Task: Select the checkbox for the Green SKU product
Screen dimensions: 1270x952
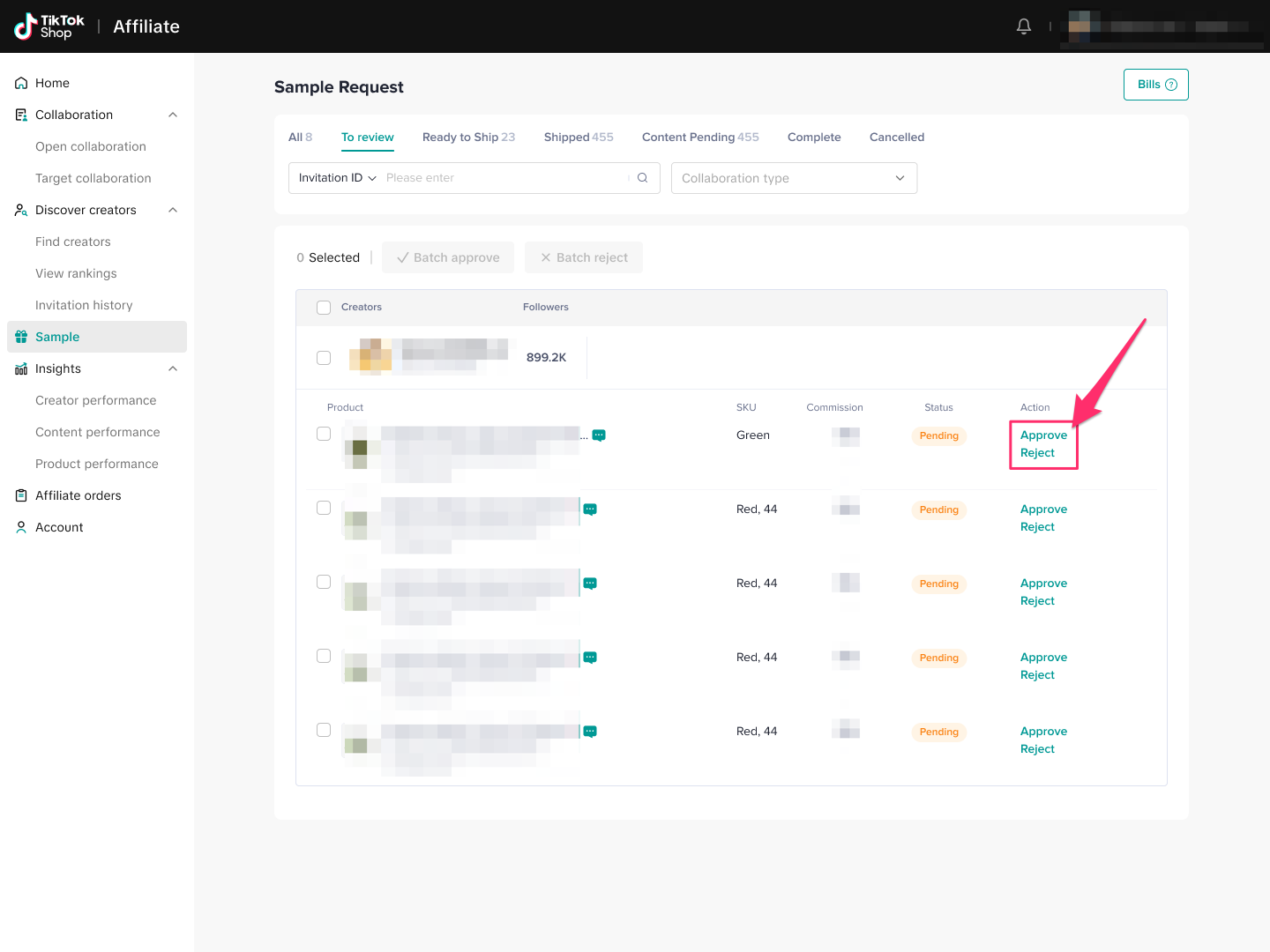Action: [324, 434]
